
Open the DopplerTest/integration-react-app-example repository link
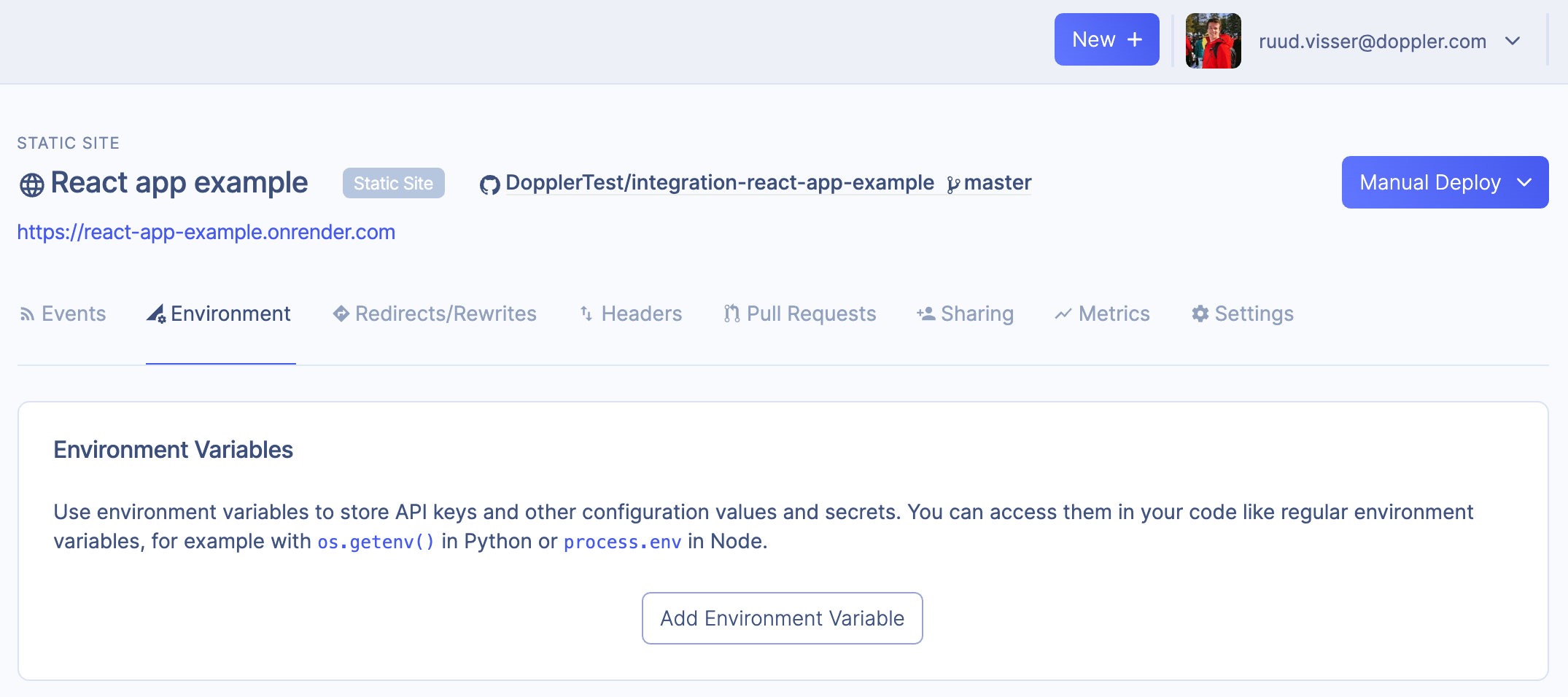click(x=720, y=182)
